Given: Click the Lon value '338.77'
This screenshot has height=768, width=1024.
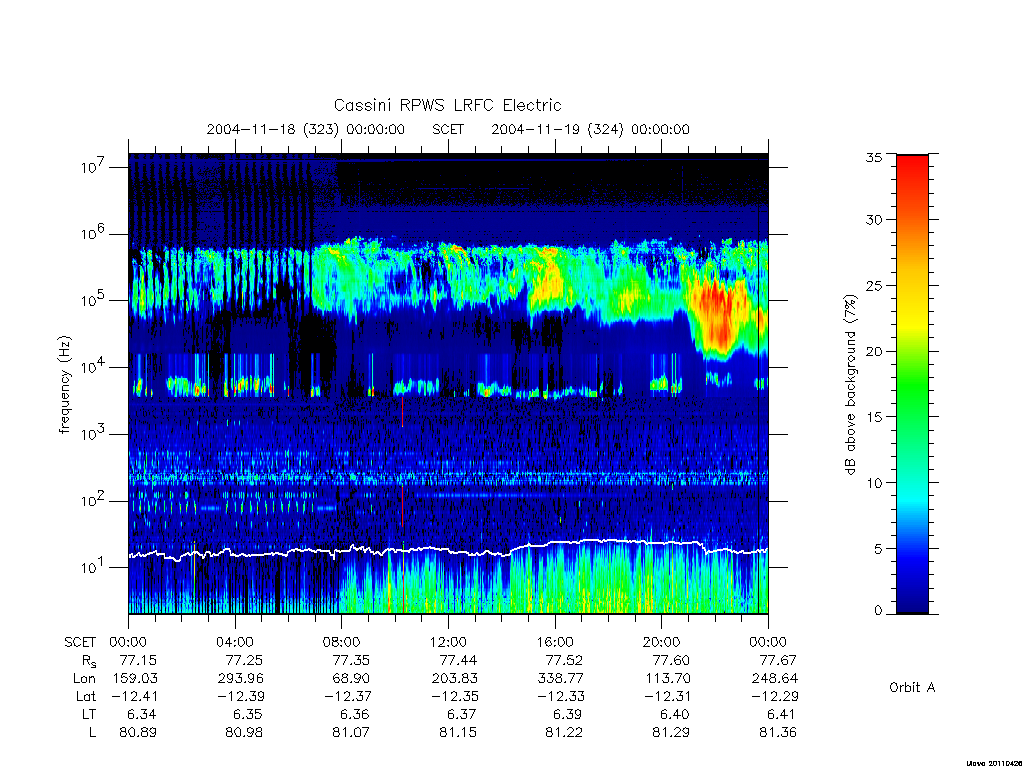Looking at the screenshot, I should [x=560, y=679].
